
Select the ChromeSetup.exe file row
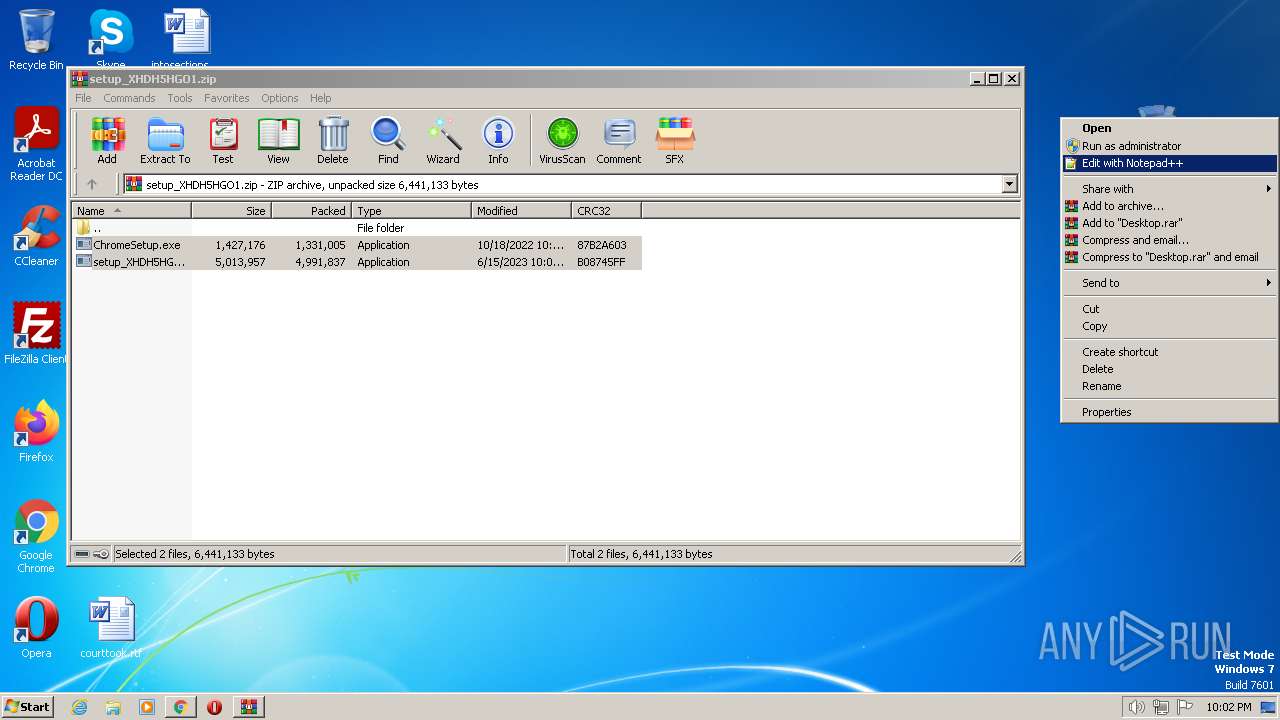pos(357,245)
